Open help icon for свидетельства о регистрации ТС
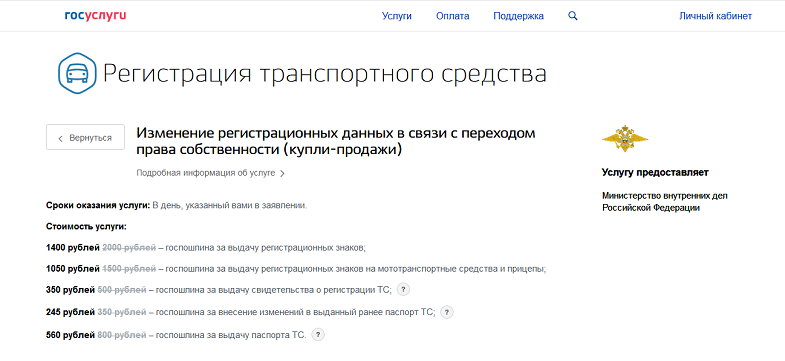 403,290
